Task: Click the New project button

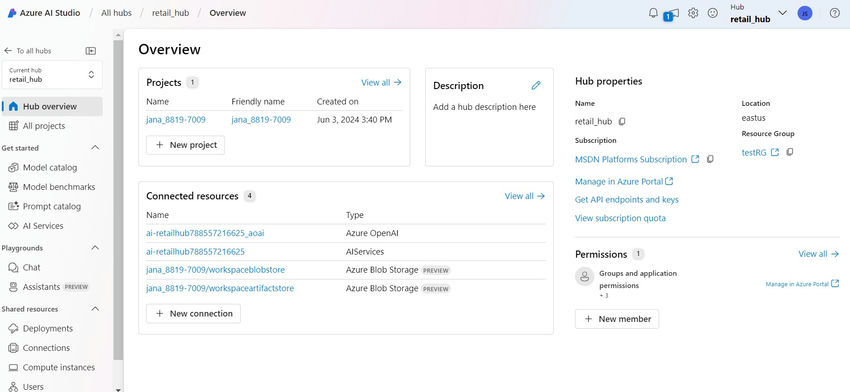Action: [185, 145]
